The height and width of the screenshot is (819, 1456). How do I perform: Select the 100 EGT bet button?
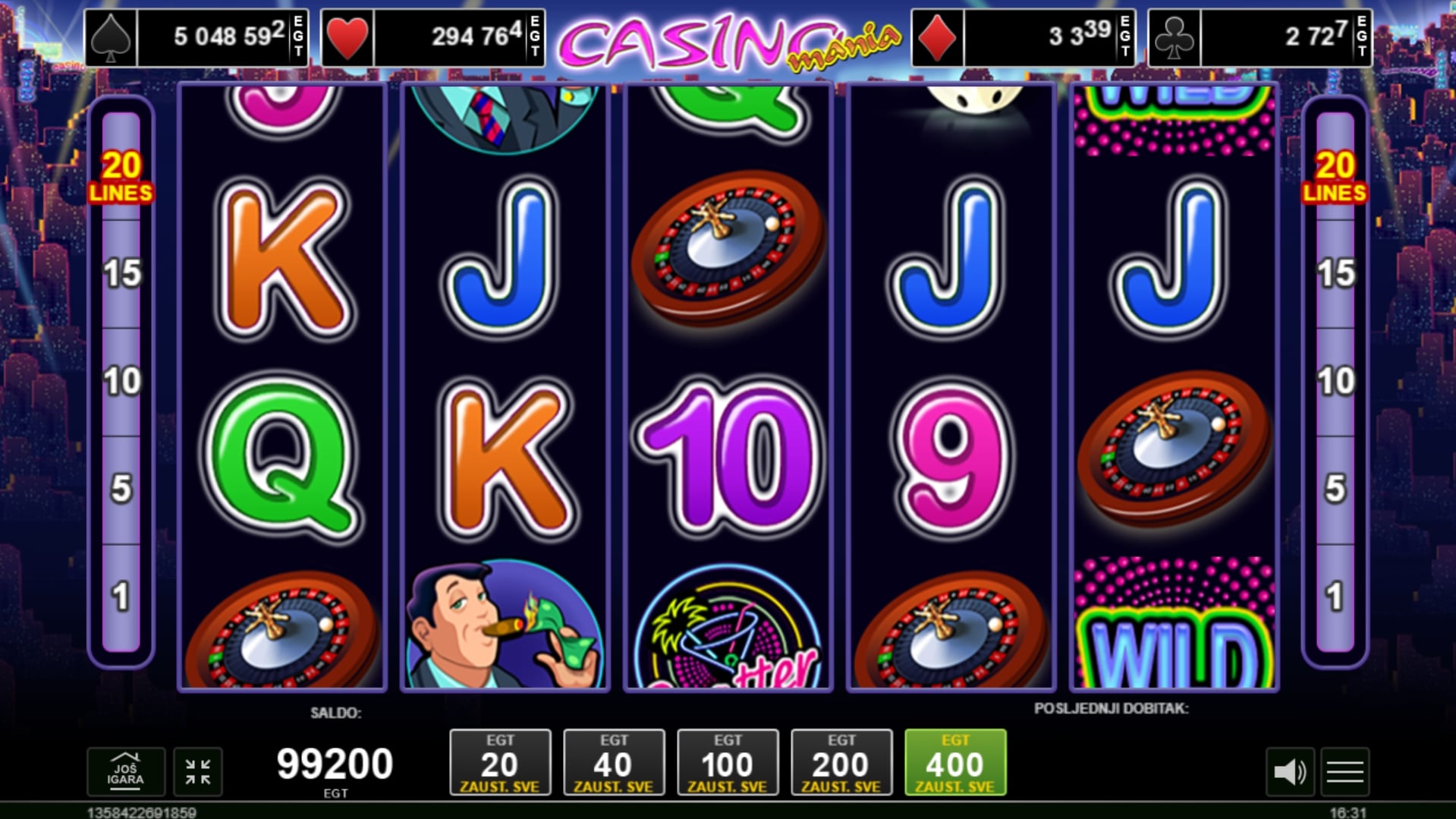coord(728,763)
